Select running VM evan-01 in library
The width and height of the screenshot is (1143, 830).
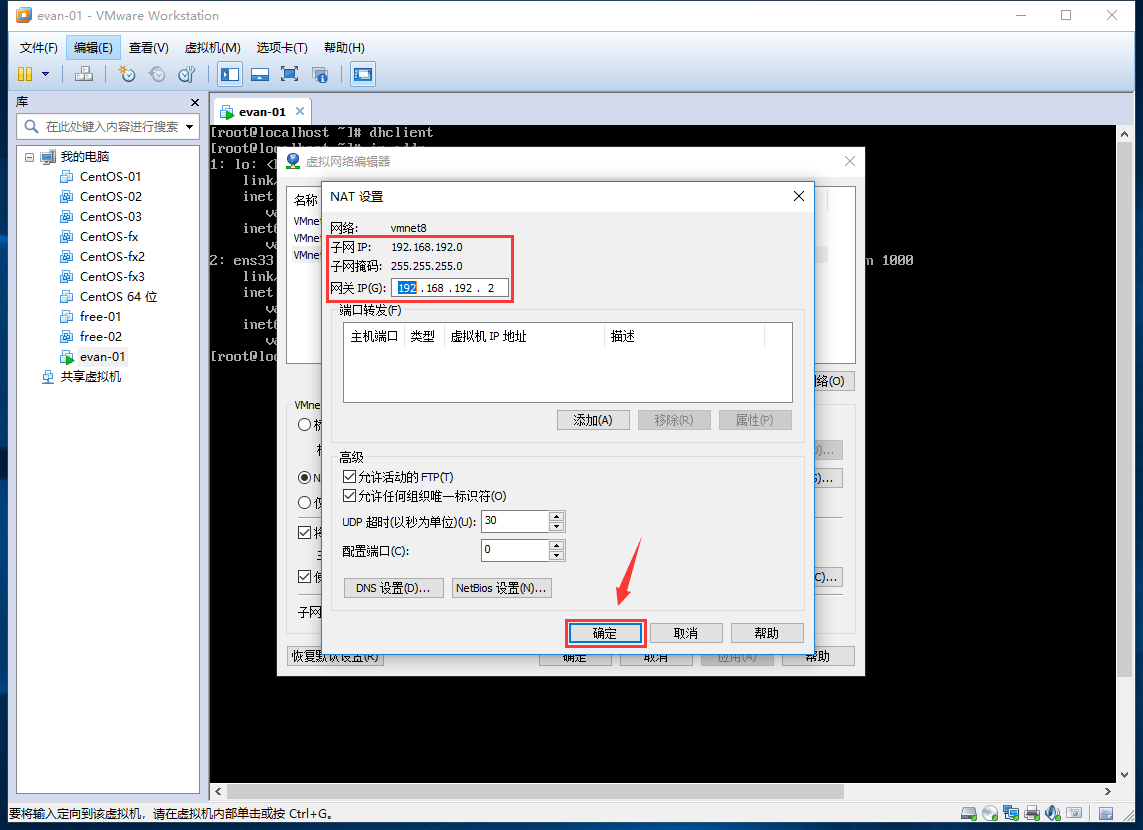(102, 357)
